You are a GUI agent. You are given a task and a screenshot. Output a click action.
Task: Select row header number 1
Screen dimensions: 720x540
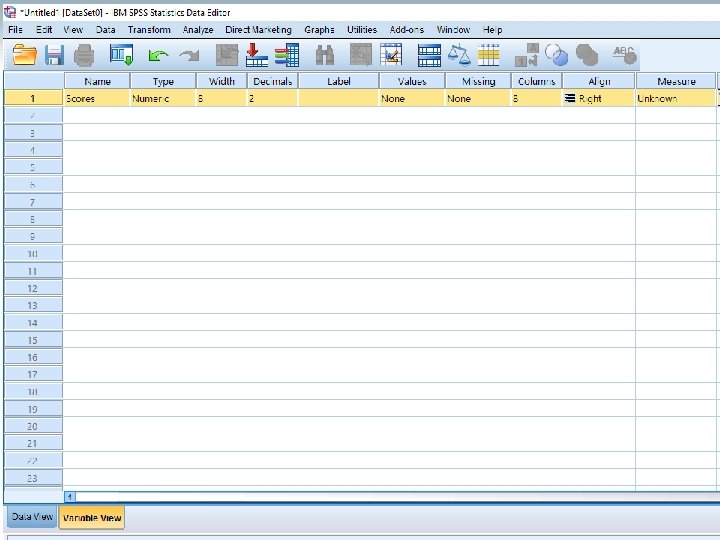point(33,98)
